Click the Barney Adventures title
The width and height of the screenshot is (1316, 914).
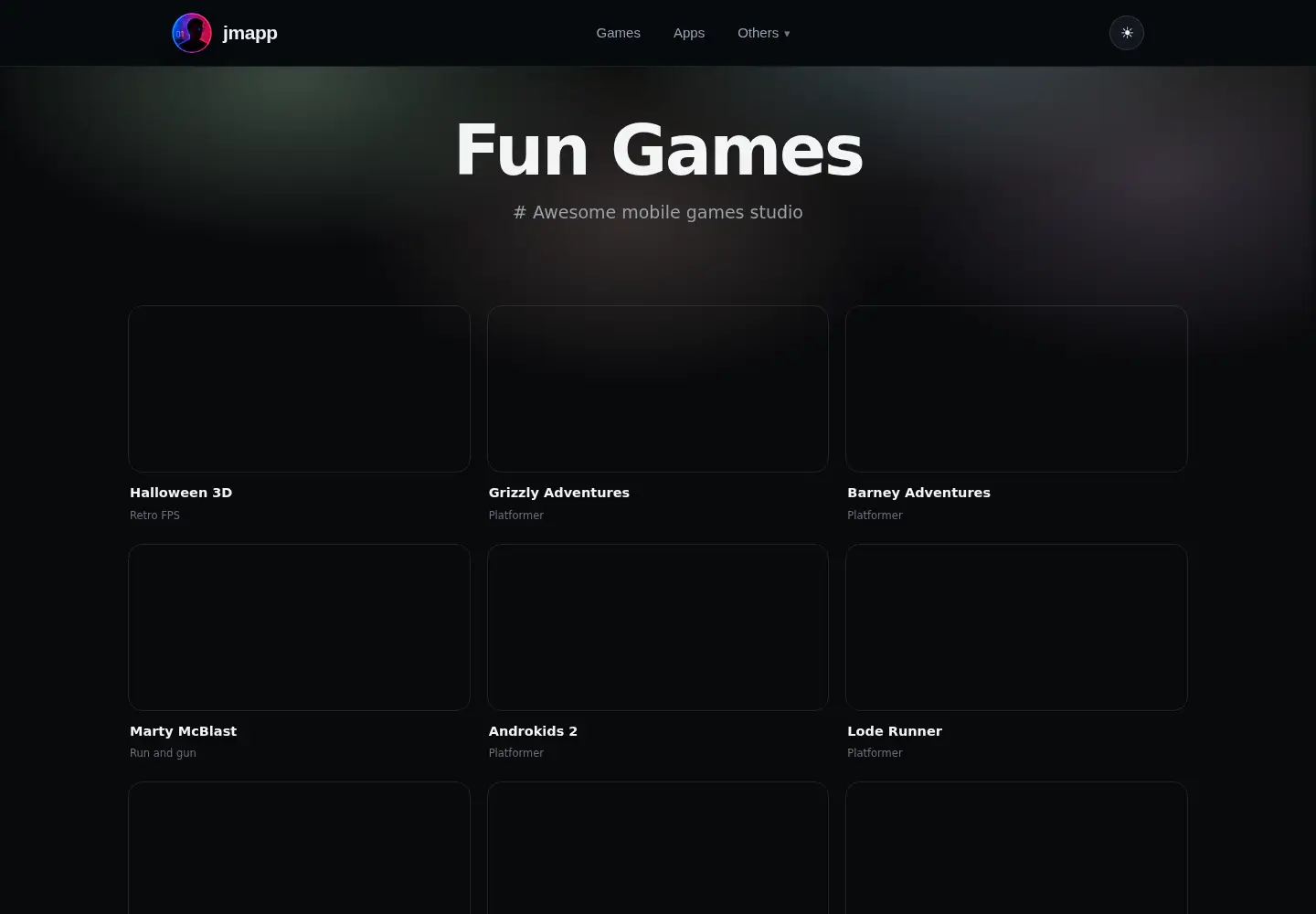[x=918, y=493]
